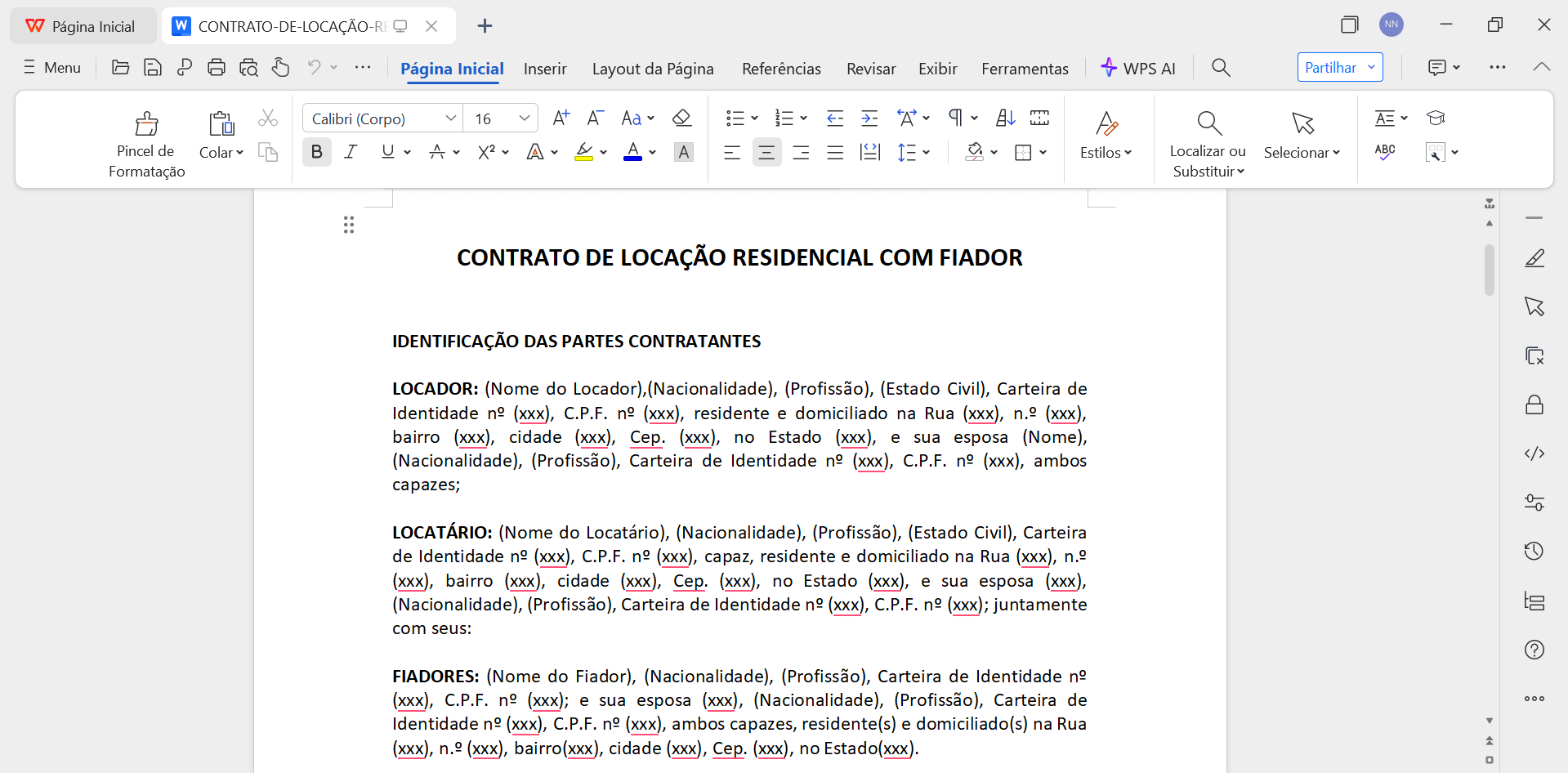Click the clear formatting eraser icon

681,118
